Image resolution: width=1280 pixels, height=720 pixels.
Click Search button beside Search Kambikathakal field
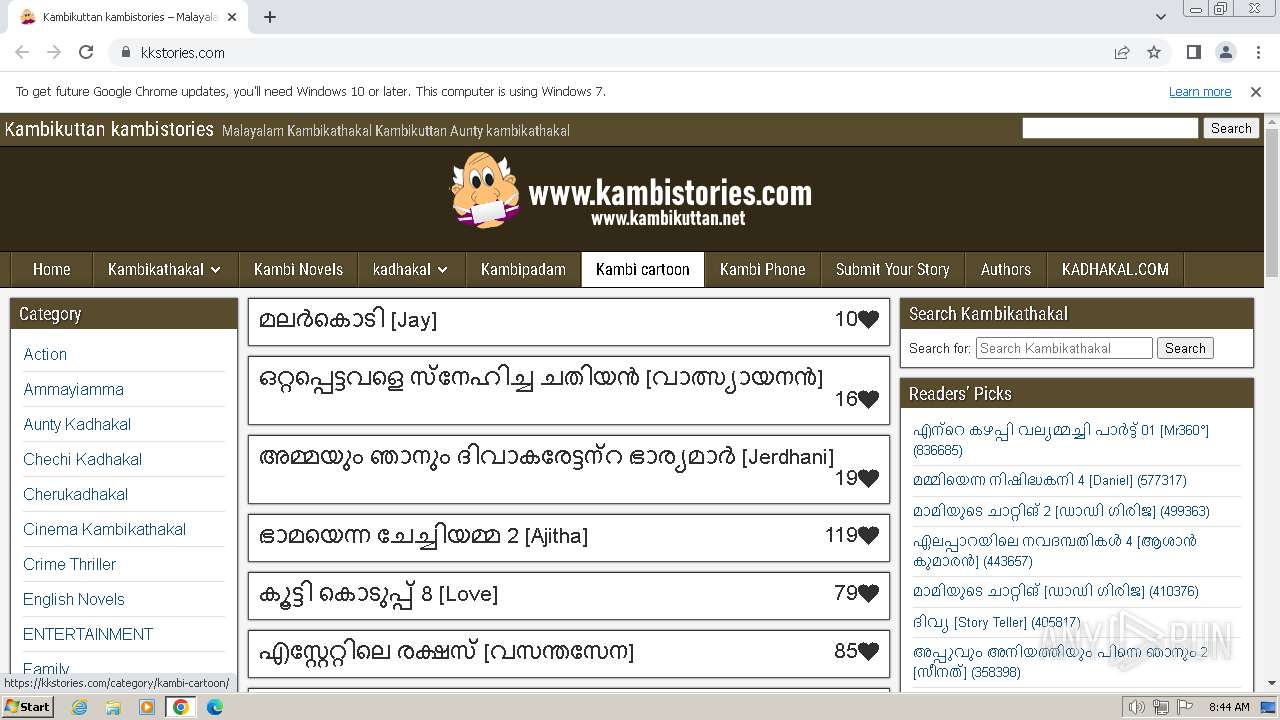[1185, 348]
